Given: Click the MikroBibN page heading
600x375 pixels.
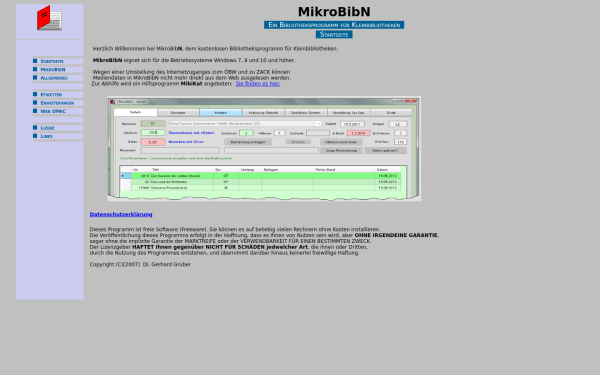Looking at the screenshot, I should pos(334,11).
